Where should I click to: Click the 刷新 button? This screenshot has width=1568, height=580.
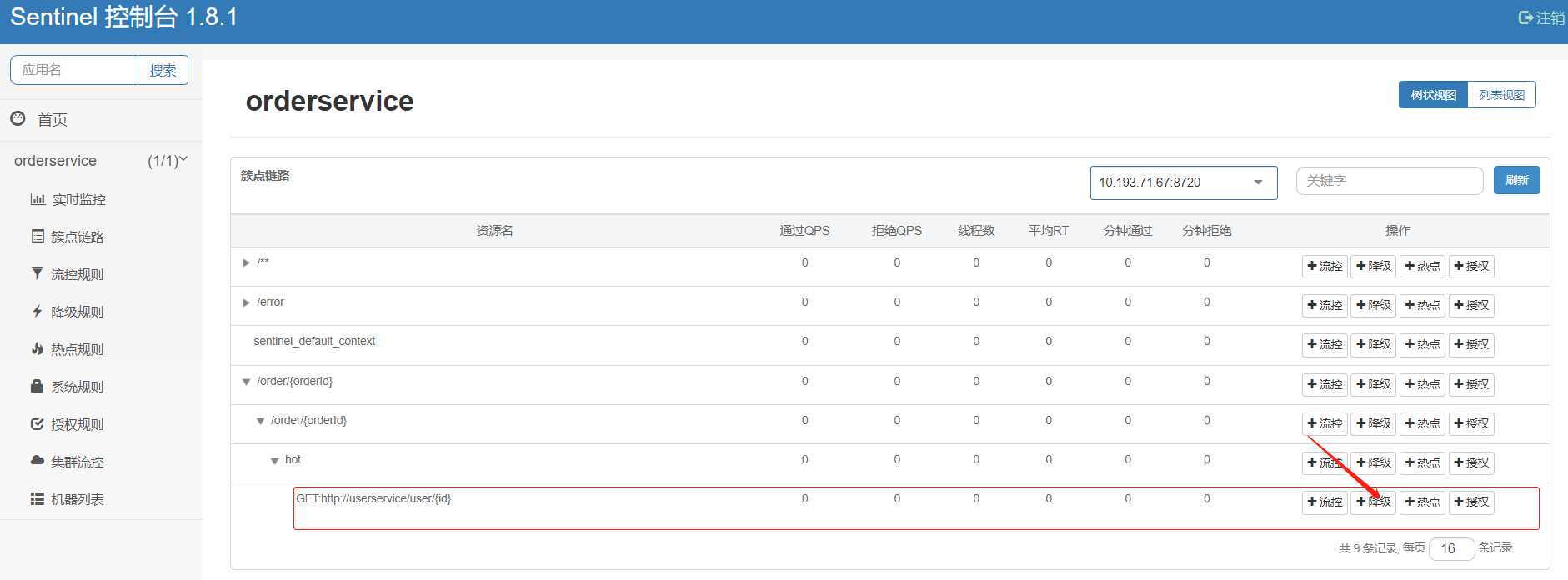pyautogui.click(x=1516, y=180)
